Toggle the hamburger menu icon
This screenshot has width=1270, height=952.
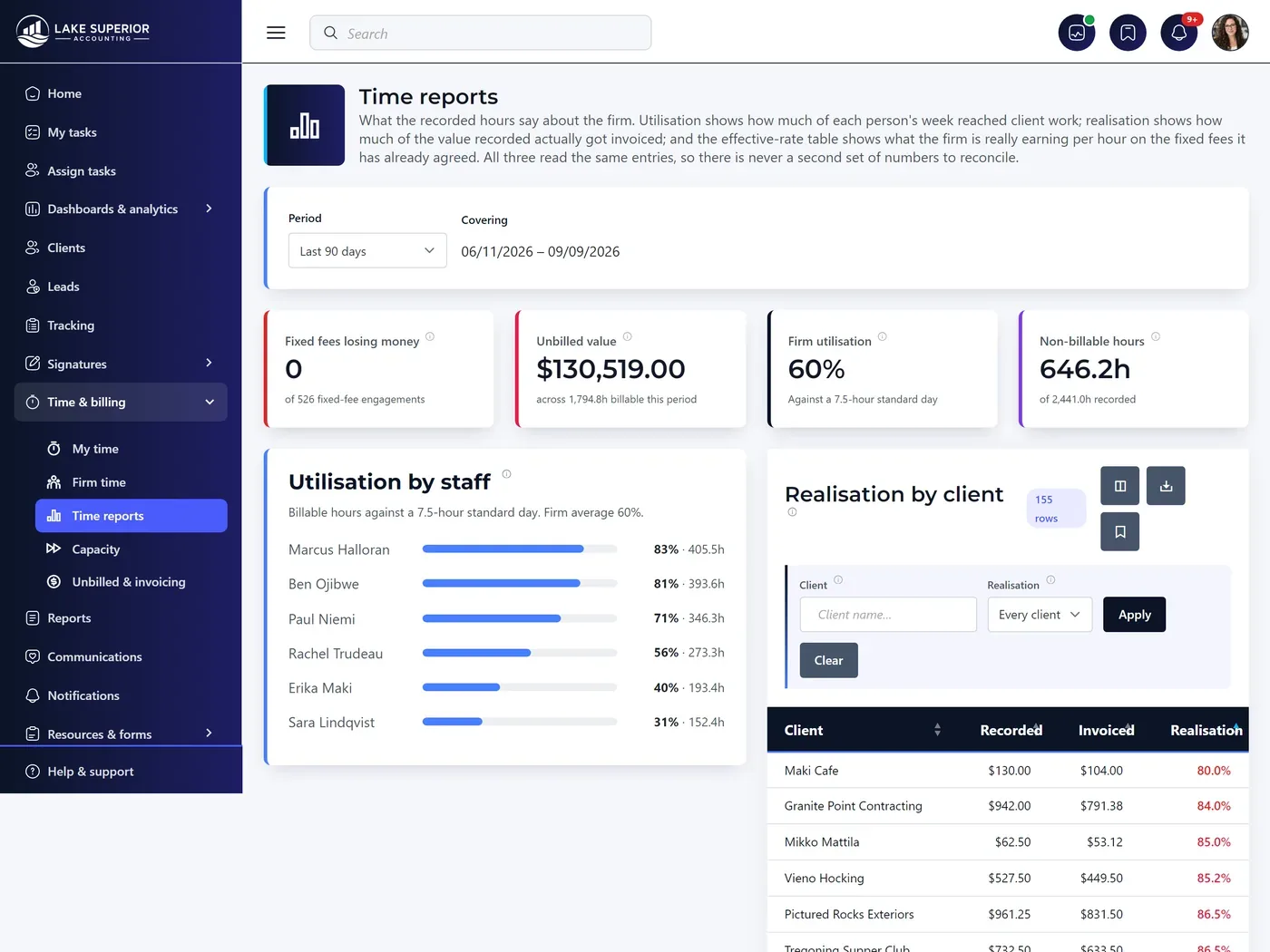click(276, 33)
